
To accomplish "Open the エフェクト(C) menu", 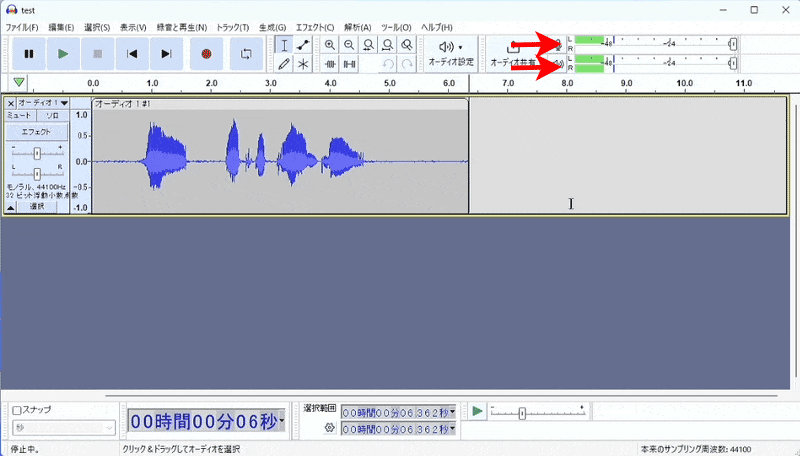I will (x=315, y=27).
